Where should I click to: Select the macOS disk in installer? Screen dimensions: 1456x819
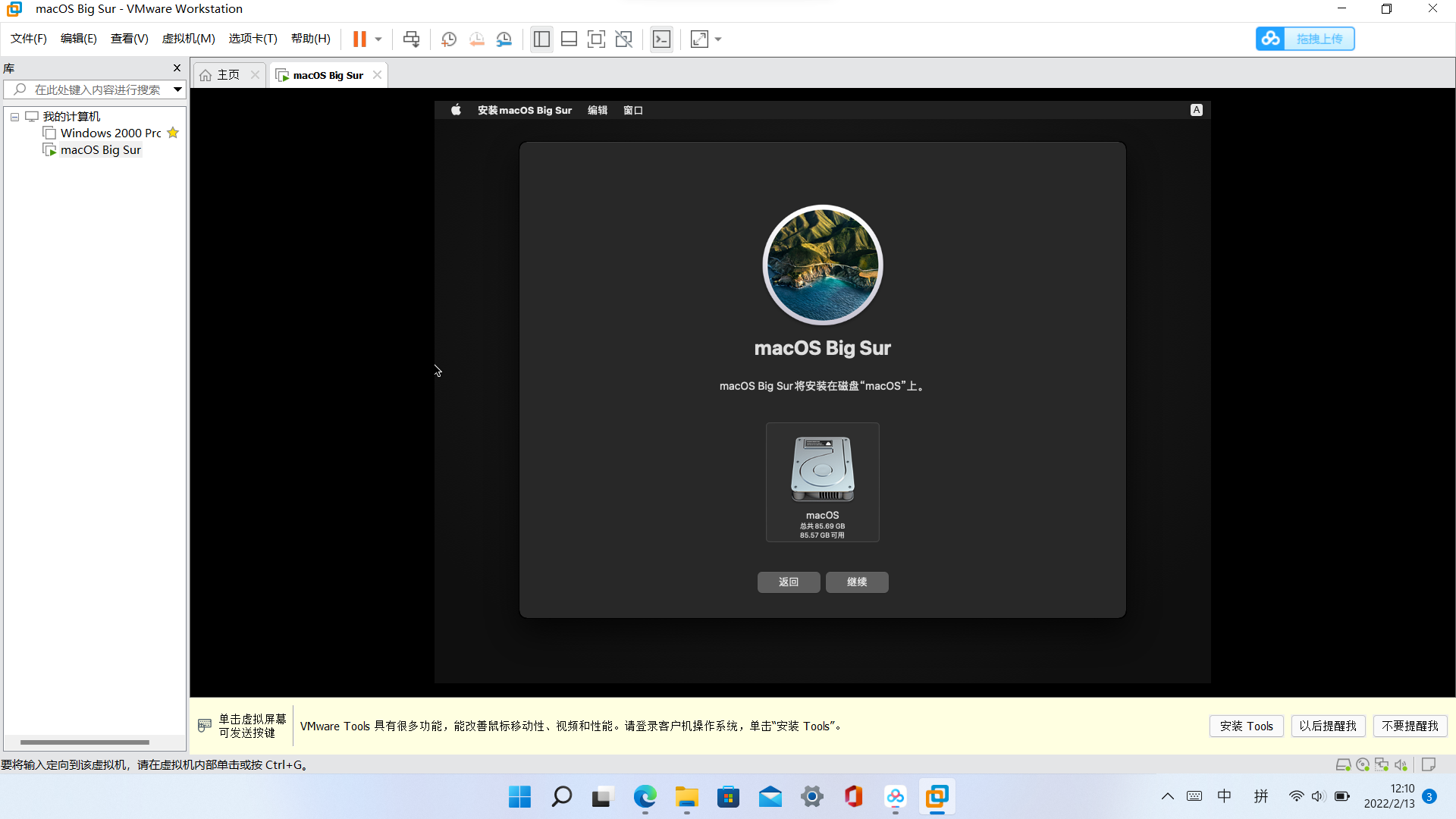point(822,482)
